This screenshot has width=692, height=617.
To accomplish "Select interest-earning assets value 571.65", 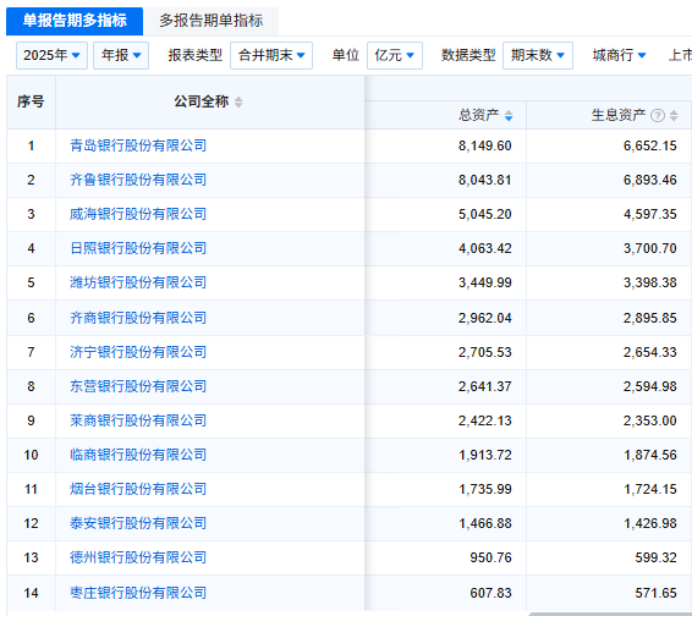I will pyautogui.click(x=656, y=593).
